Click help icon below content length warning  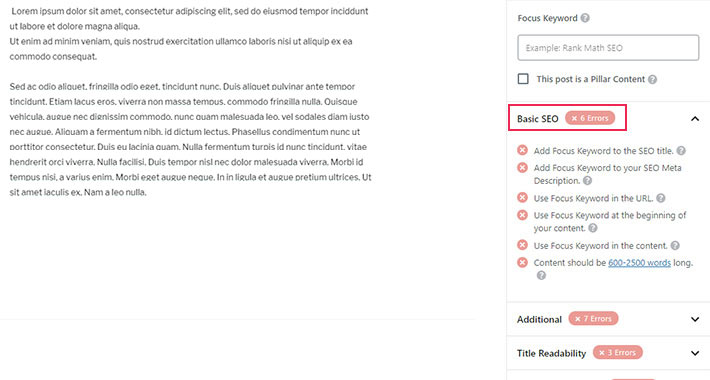(541, 275)
